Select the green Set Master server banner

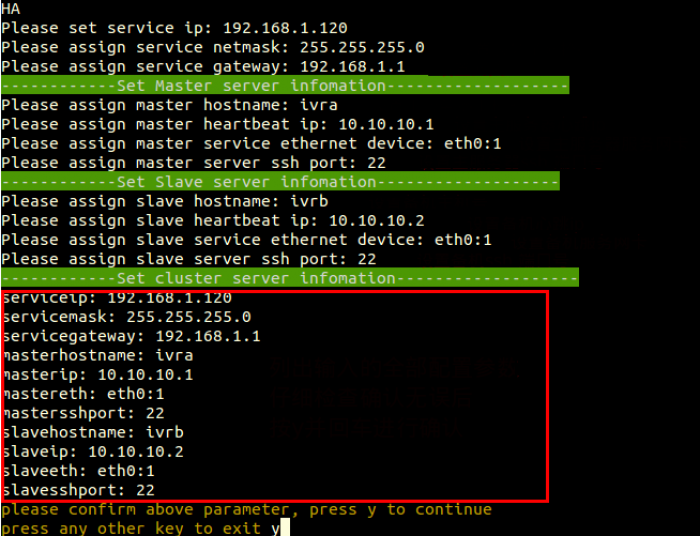[284, 86]
